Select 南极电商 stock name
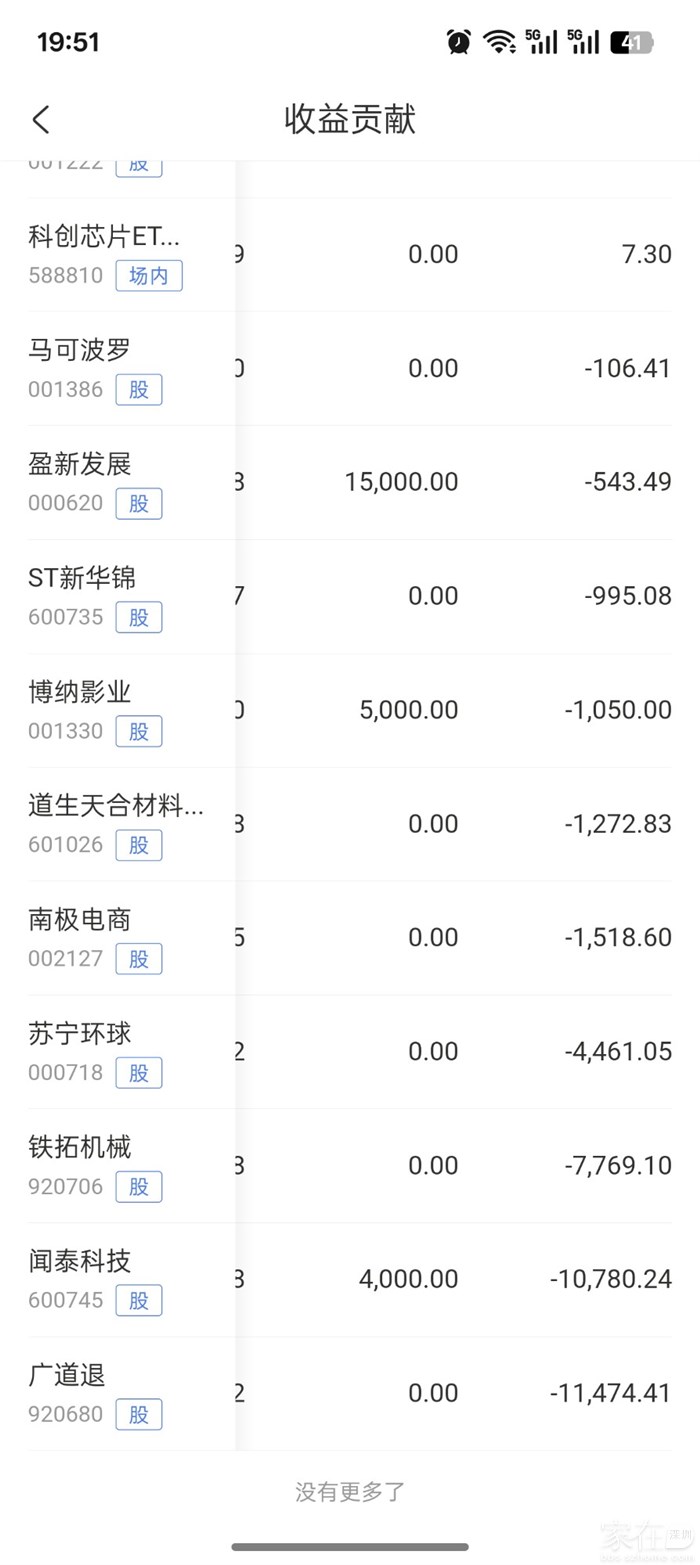Viewport: 700px width, 1565px height. [x=80, y=920]
